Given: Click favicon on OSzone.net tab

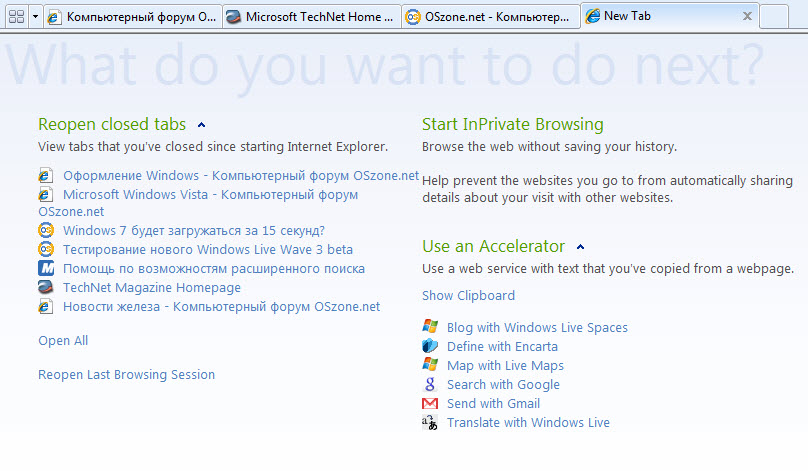Looking at the screenshot, I should [x=413, y=17].
